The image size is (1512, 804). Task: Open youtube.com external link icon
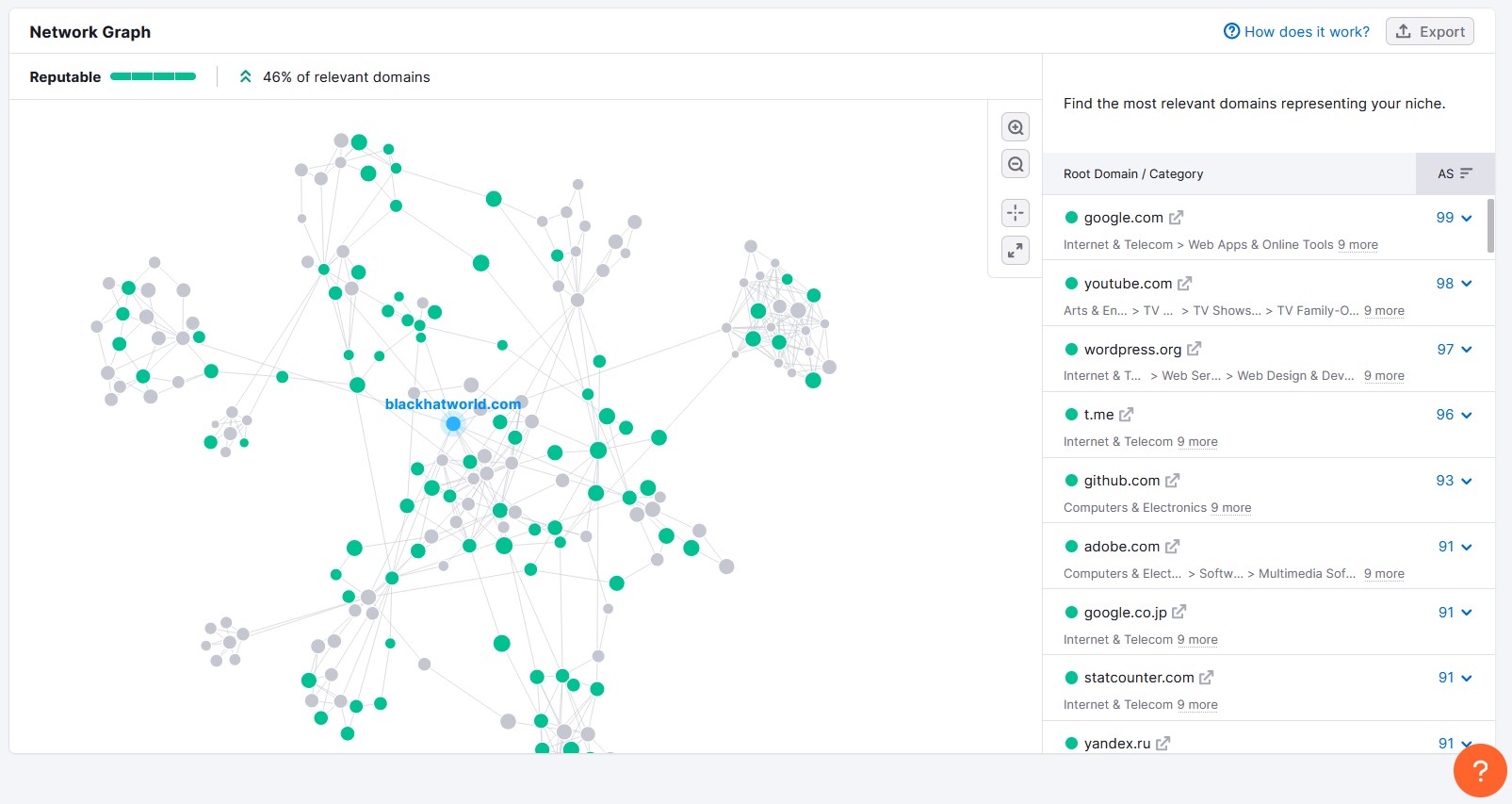click(x=1184, y=284)
